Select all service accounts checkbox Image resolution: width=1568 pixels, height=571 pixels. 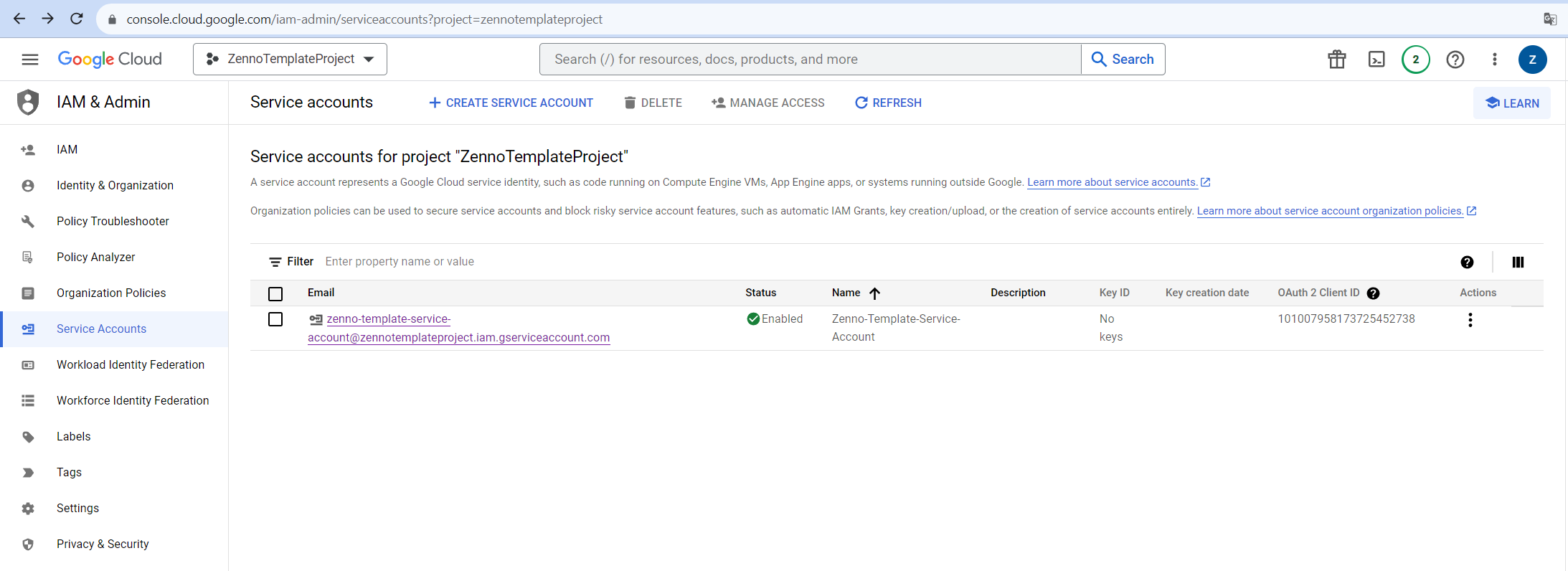[x=275, y=294]
